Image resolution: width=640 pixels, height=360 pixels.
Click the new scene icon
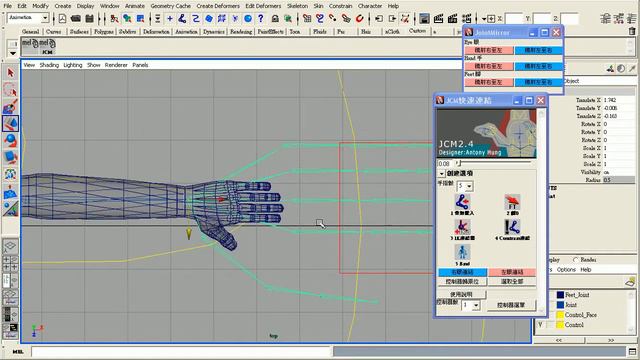coord(62,18)
